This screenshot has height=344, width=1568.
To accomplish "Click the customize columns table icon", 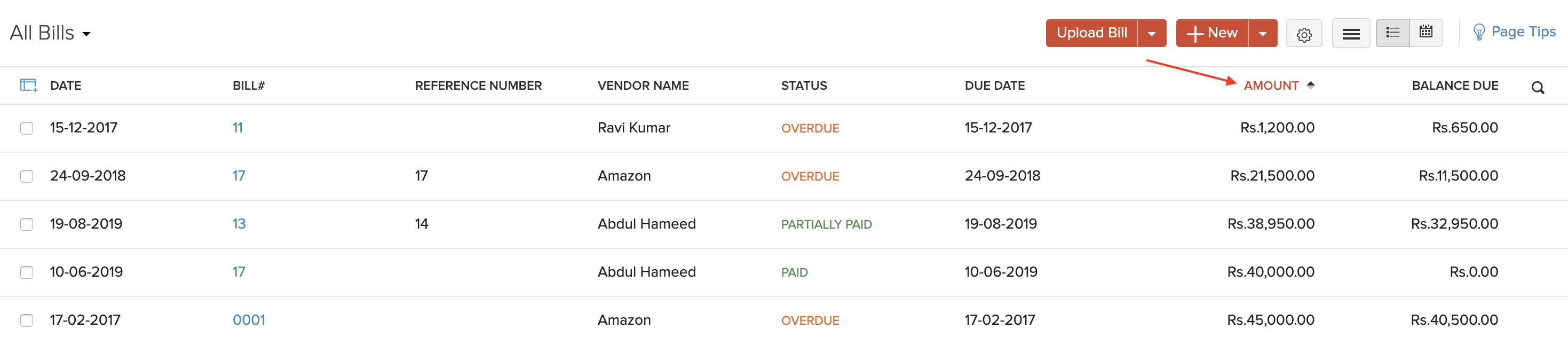I will tap(28, 86).
